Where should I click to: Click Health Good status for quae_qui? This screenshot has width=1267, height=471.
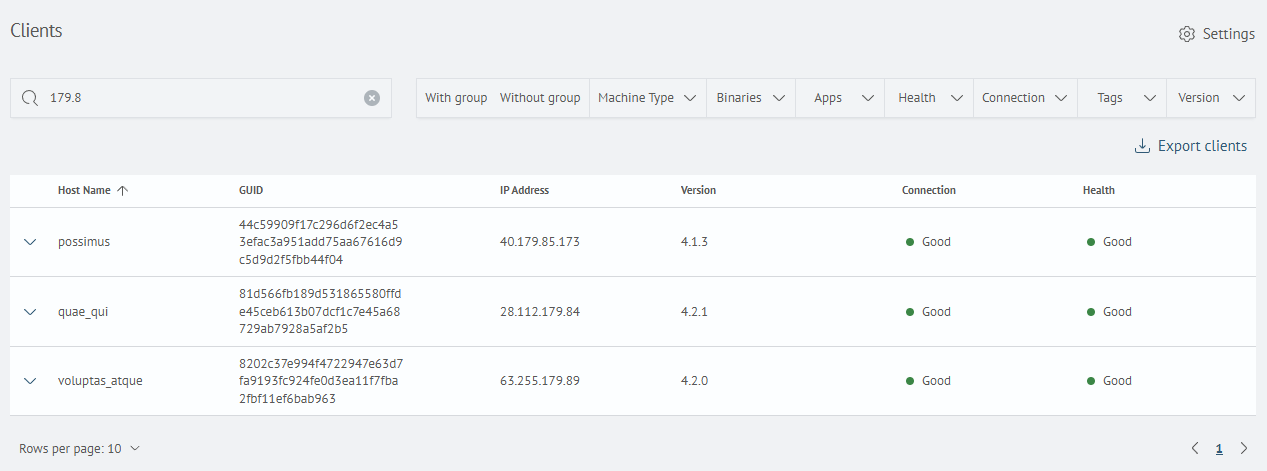pos(1109,312)
